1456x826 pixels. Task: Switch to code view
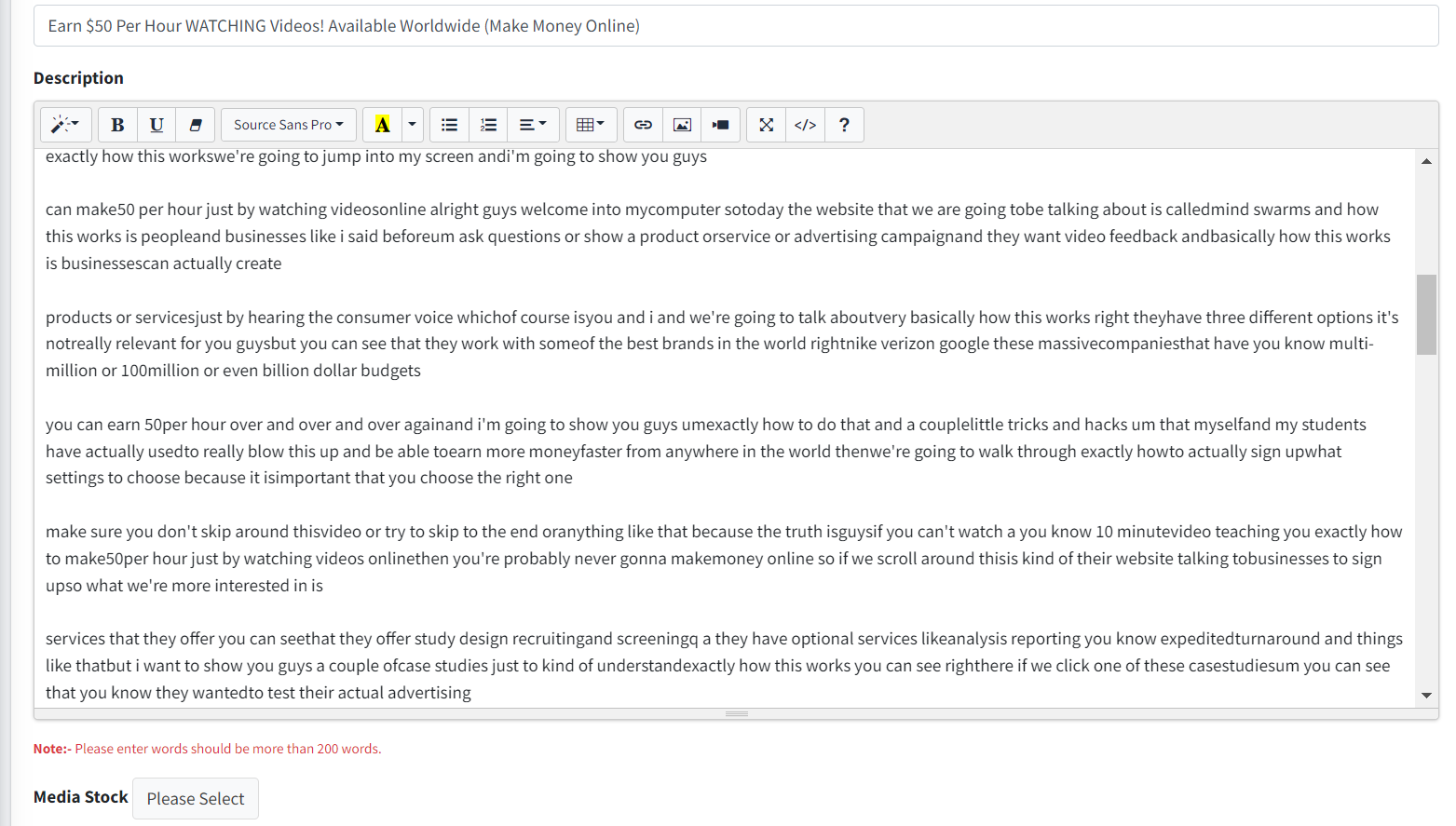tap(805, 125)
